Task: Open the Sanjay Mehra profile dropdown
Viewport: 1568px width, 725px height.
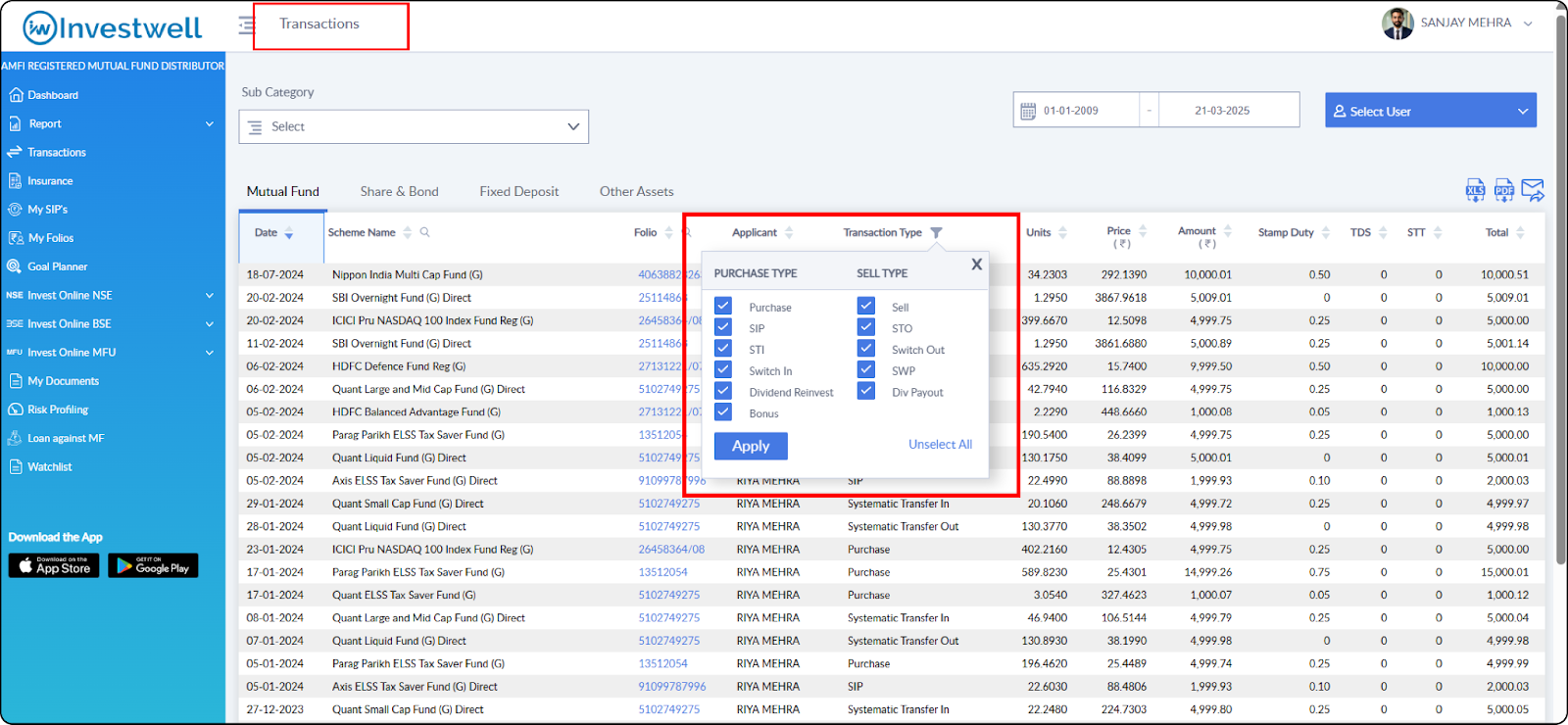Action: click(1528, 23)
